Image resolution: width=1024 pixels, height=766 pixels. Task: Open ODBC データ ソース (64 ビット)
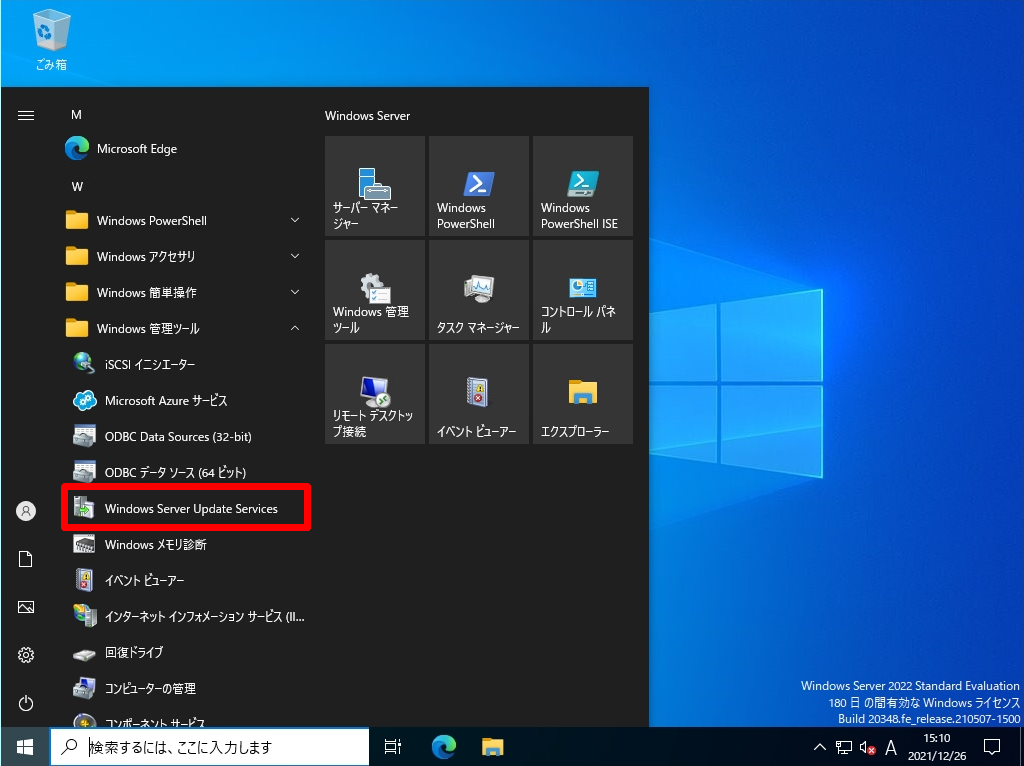[185, 472]
